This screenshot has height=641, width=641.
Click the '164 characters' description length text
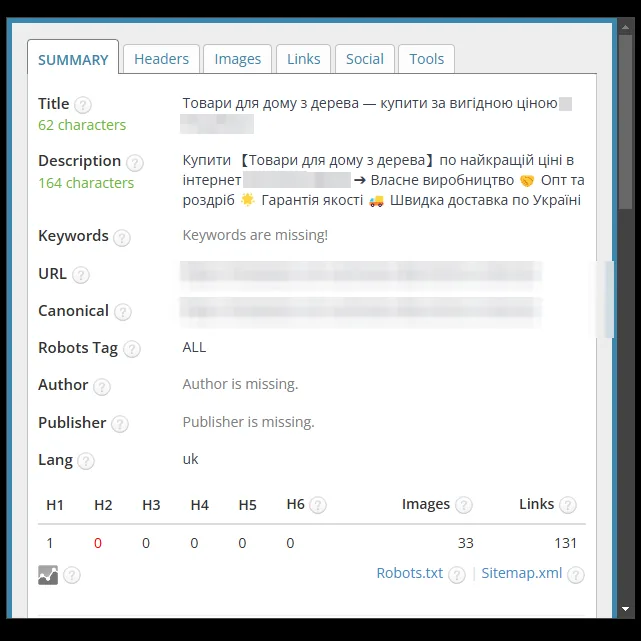86,183
